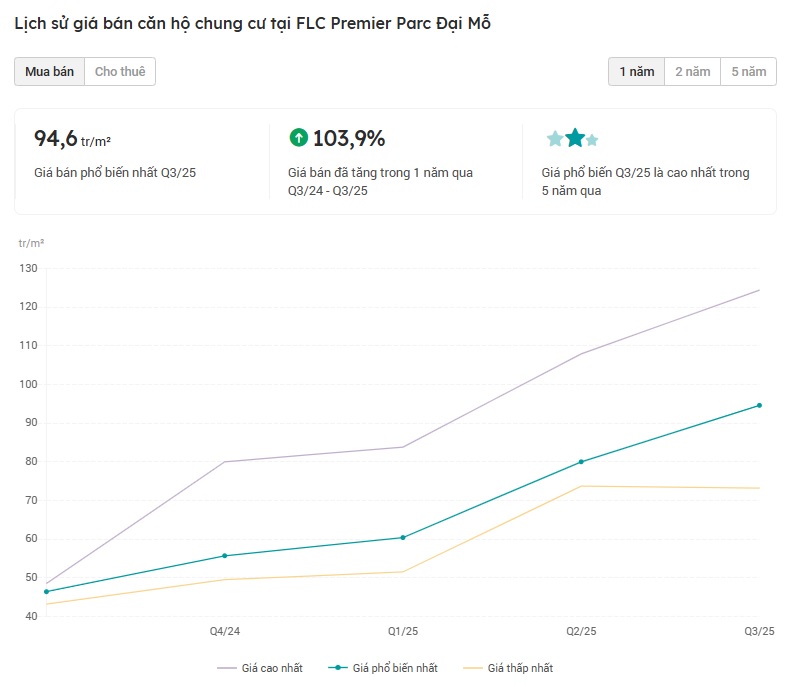Screen dimensions: 799x693
Task: Click the Q4/24 x-axis label
Action: coord(224,632)
